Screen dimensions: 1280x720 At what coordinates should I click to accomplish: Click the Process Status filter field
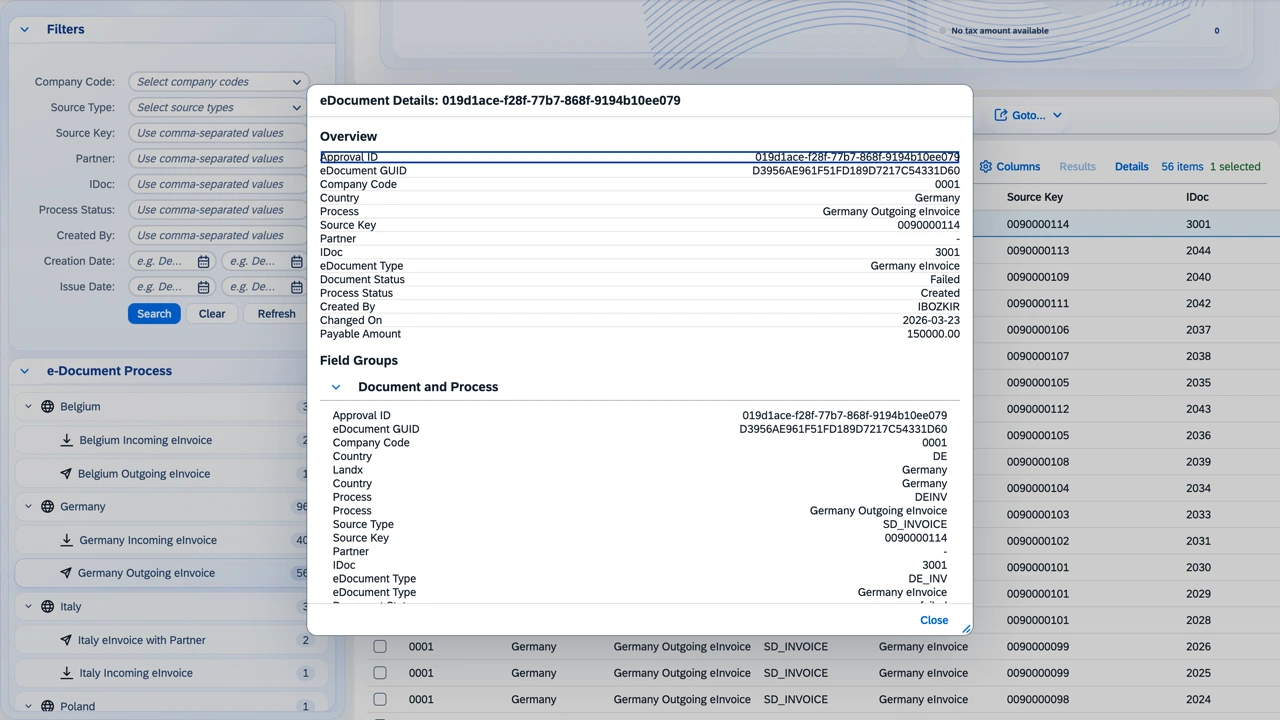219,210
